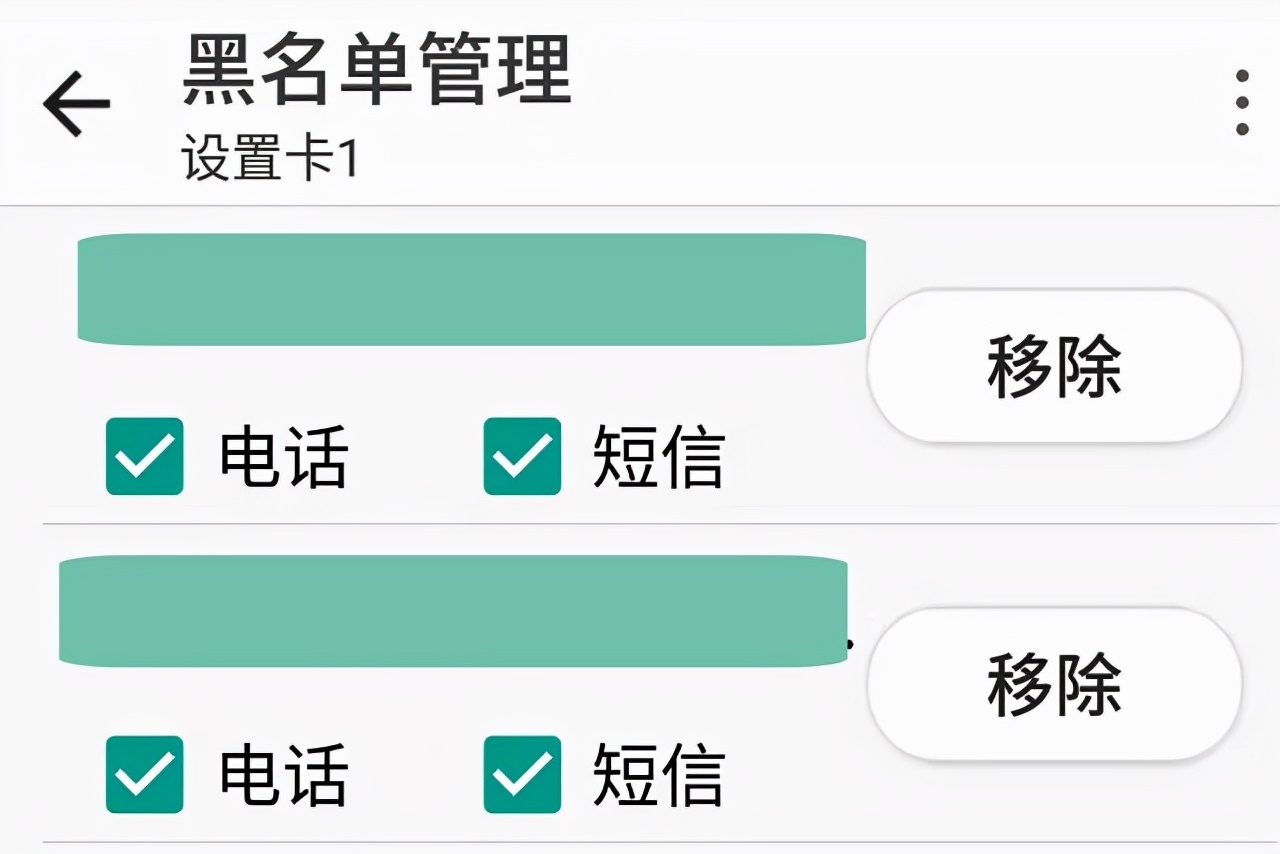This screenshot has width=1280, height=854.
Task: Tap the 短信 label in first entry
Action: click(x=658, y=456)
